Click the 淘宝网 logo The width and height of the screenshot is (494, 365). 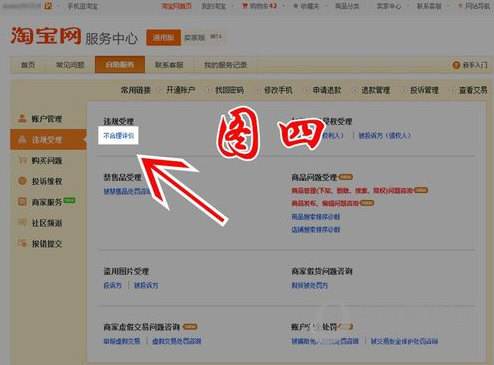(x=46, y=36)
